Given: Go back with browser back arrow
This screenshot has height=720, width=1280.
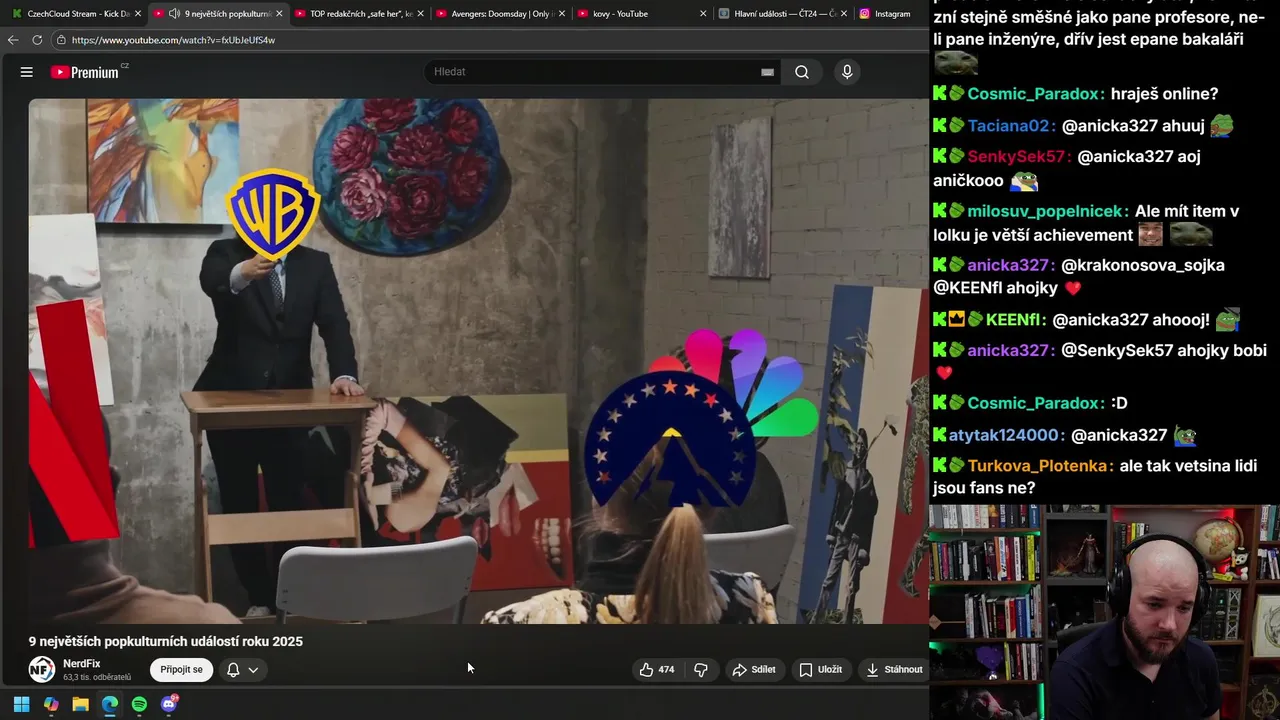Looking at the screenshot, I should (13, 40).
